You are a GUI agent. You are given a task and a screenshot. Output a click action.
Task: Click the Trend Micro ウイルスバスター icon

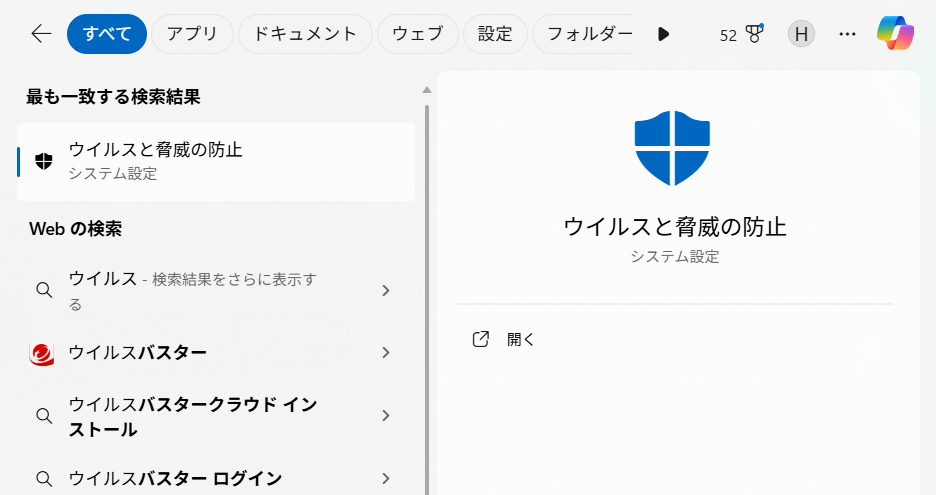(x=42, y=353)
